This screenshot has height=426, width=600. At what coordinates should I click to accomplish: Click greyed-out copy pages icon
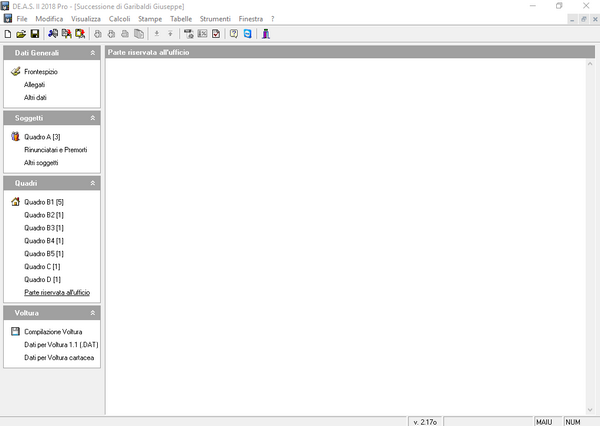[139, 34]
